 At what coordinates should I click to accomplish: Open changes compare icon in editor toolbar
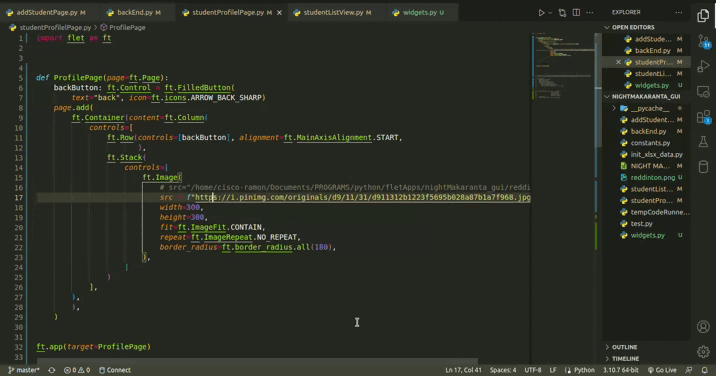point(562,13)
